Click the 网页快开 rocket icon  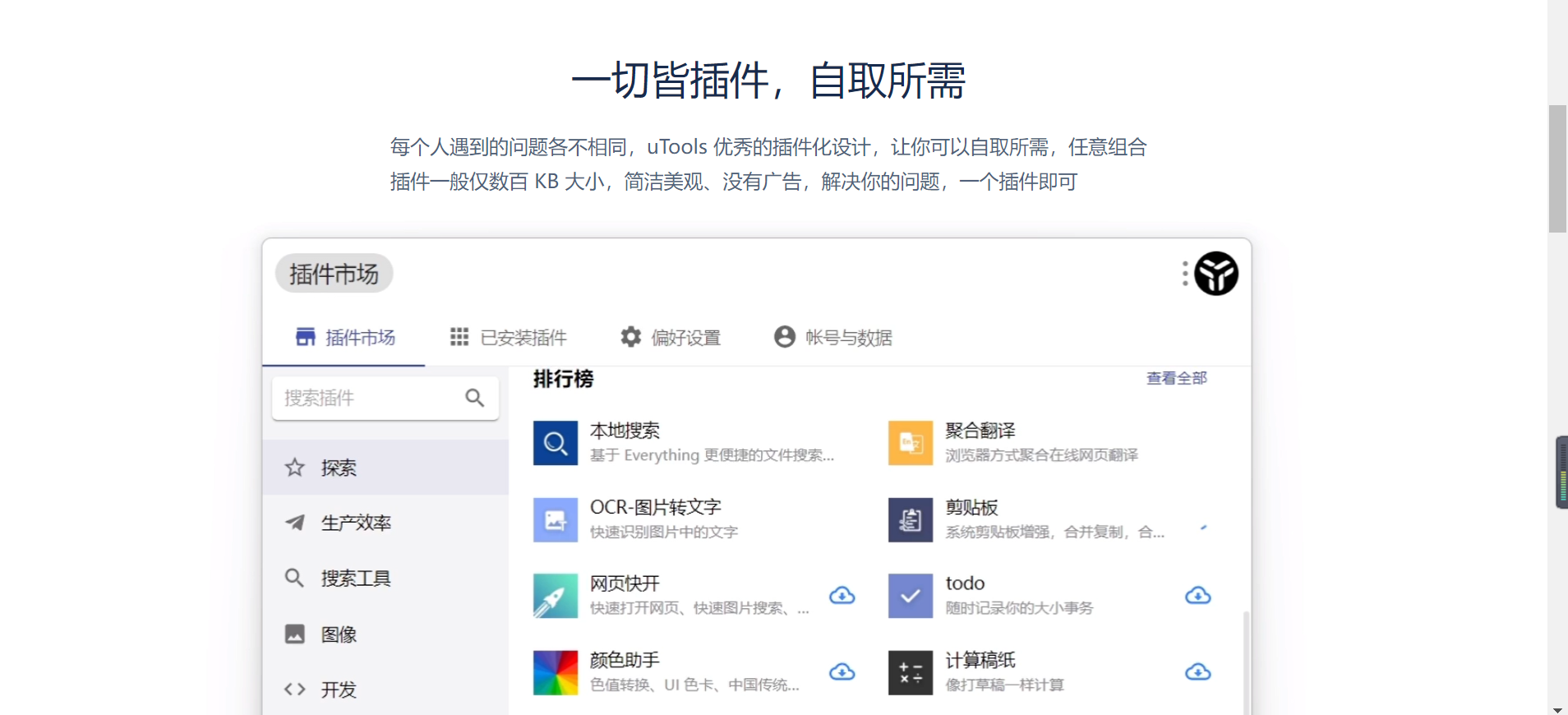[556, 596]
